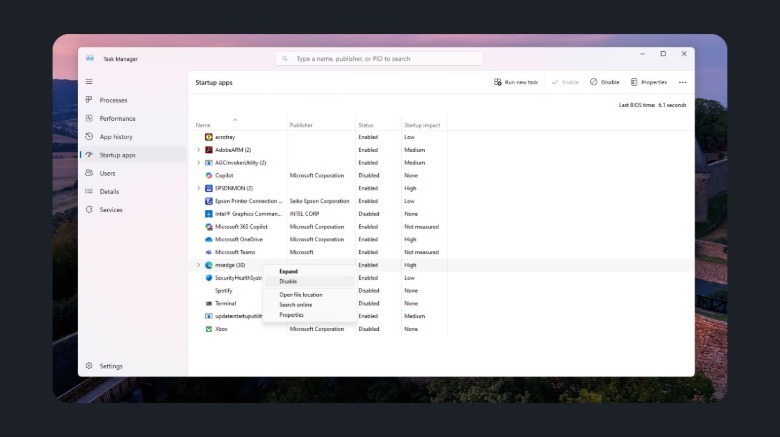
Task: Click Run new task button
Action: pos(516,82)
